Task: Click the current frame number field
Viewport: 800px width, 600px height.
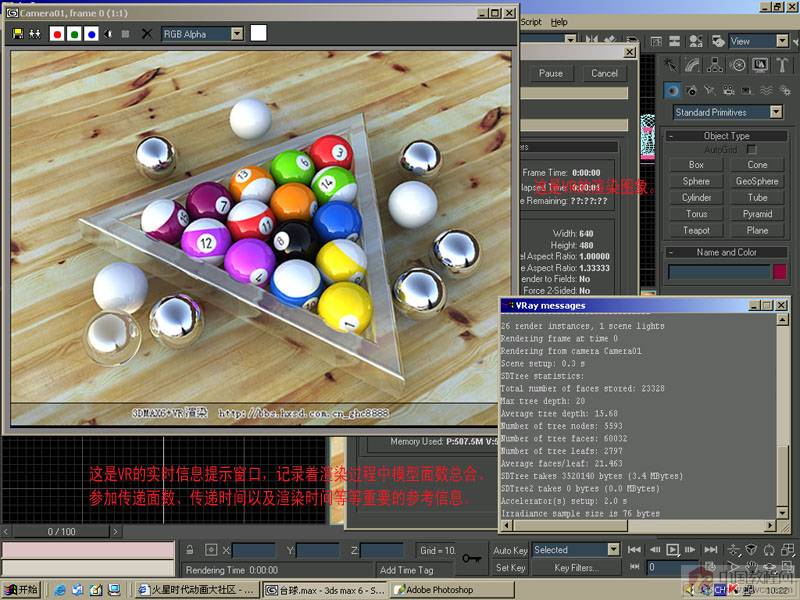Action: [x=672, y=567]
